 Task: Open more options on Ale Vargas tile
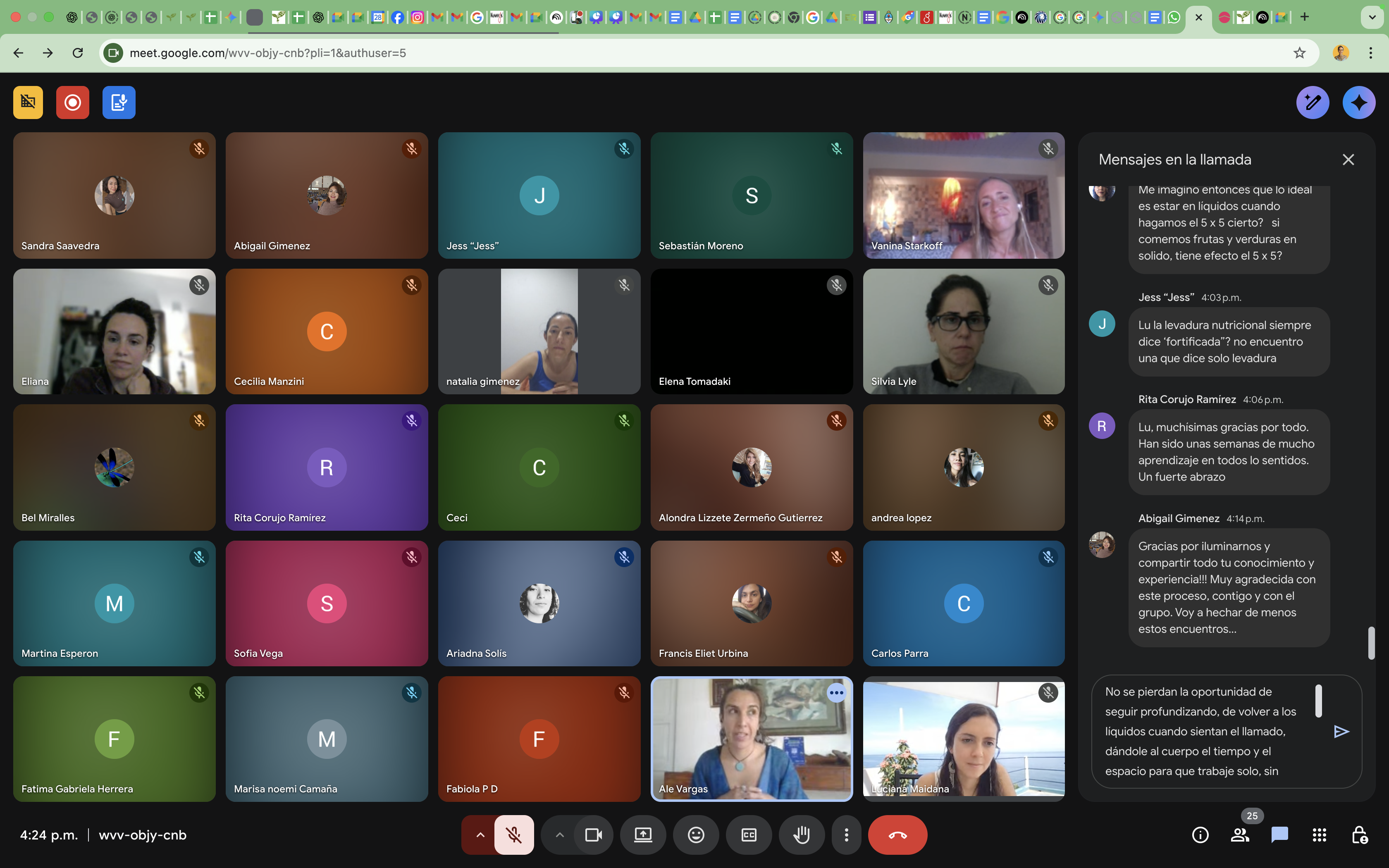[836, 693]
